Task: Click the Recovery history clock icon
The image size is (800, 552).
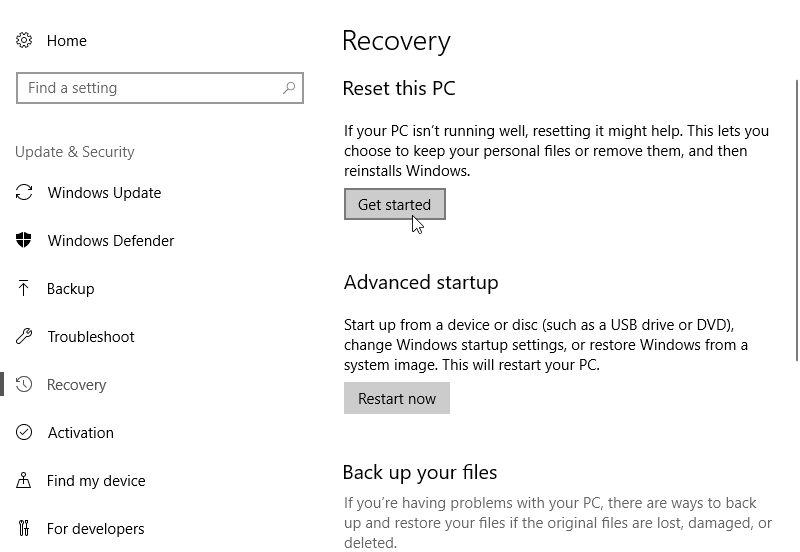Action: pyautogui.click(x=24, y=385)
